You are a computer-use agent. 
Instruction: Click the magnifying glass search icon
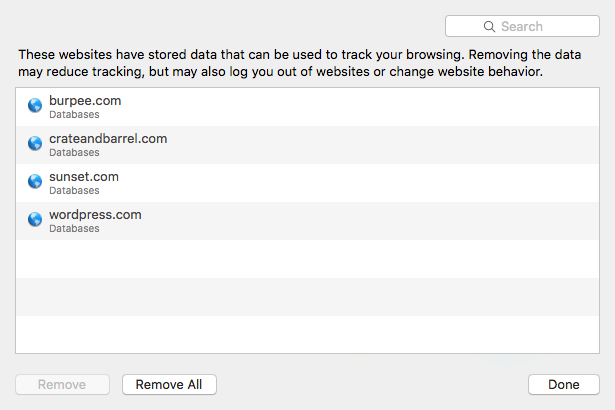click(x=489, y=27)
